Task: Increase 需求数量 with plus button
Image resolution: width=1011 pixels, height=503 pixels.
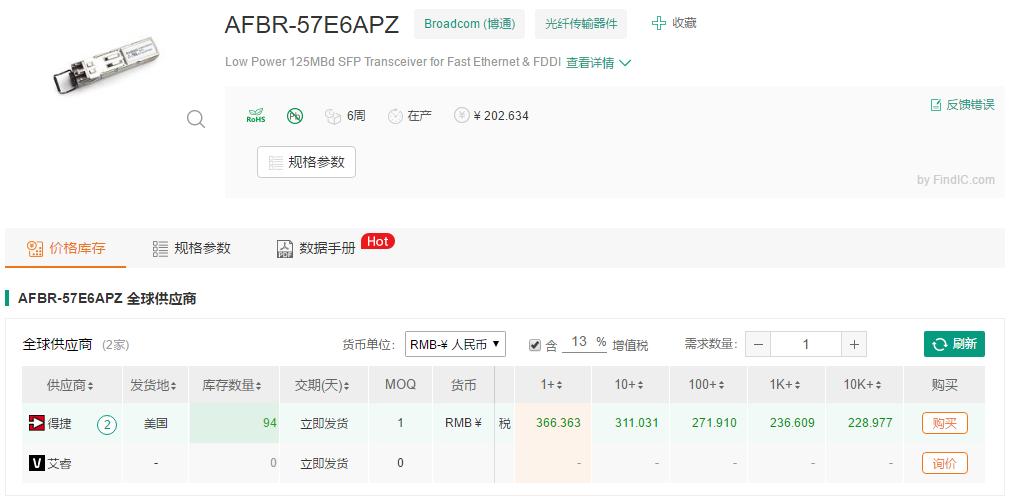Action: (x=854, y=345)
